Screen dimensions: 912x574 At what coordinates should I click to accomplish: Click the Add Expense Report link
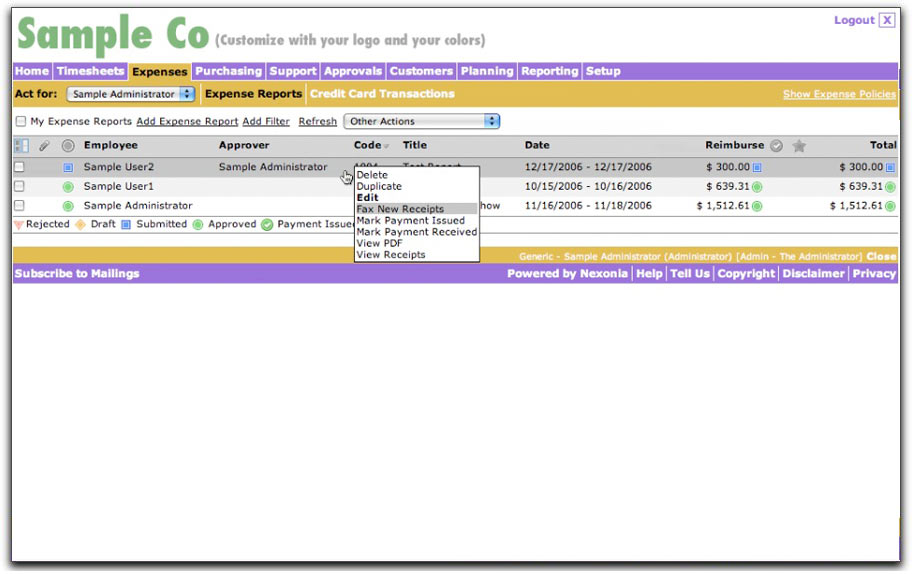(x=187, y=122)
